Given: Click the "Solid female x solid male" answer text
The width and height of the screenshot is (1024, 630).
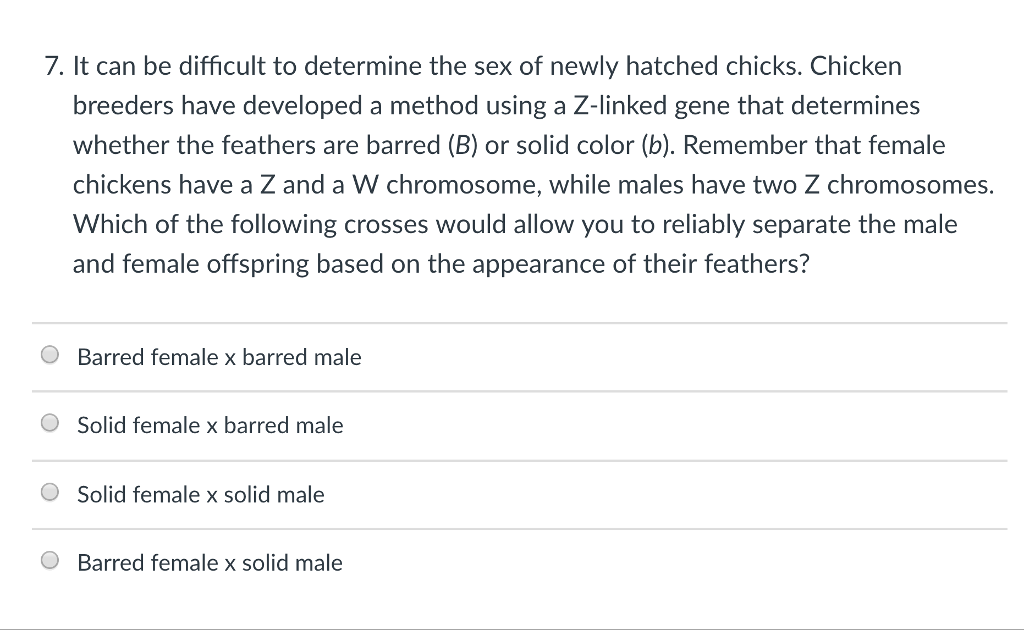Looking at the screenshot, I should click(201, 494).
